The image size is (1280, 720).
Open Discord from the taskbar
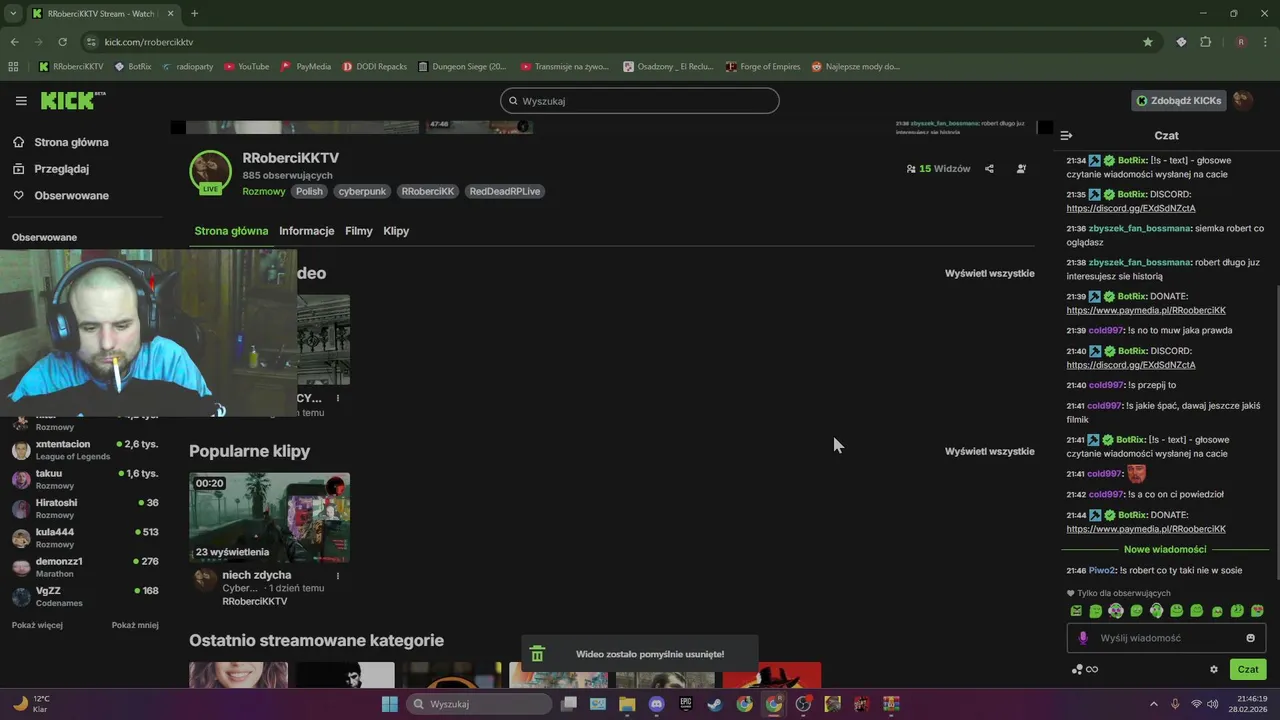point(656,704)
